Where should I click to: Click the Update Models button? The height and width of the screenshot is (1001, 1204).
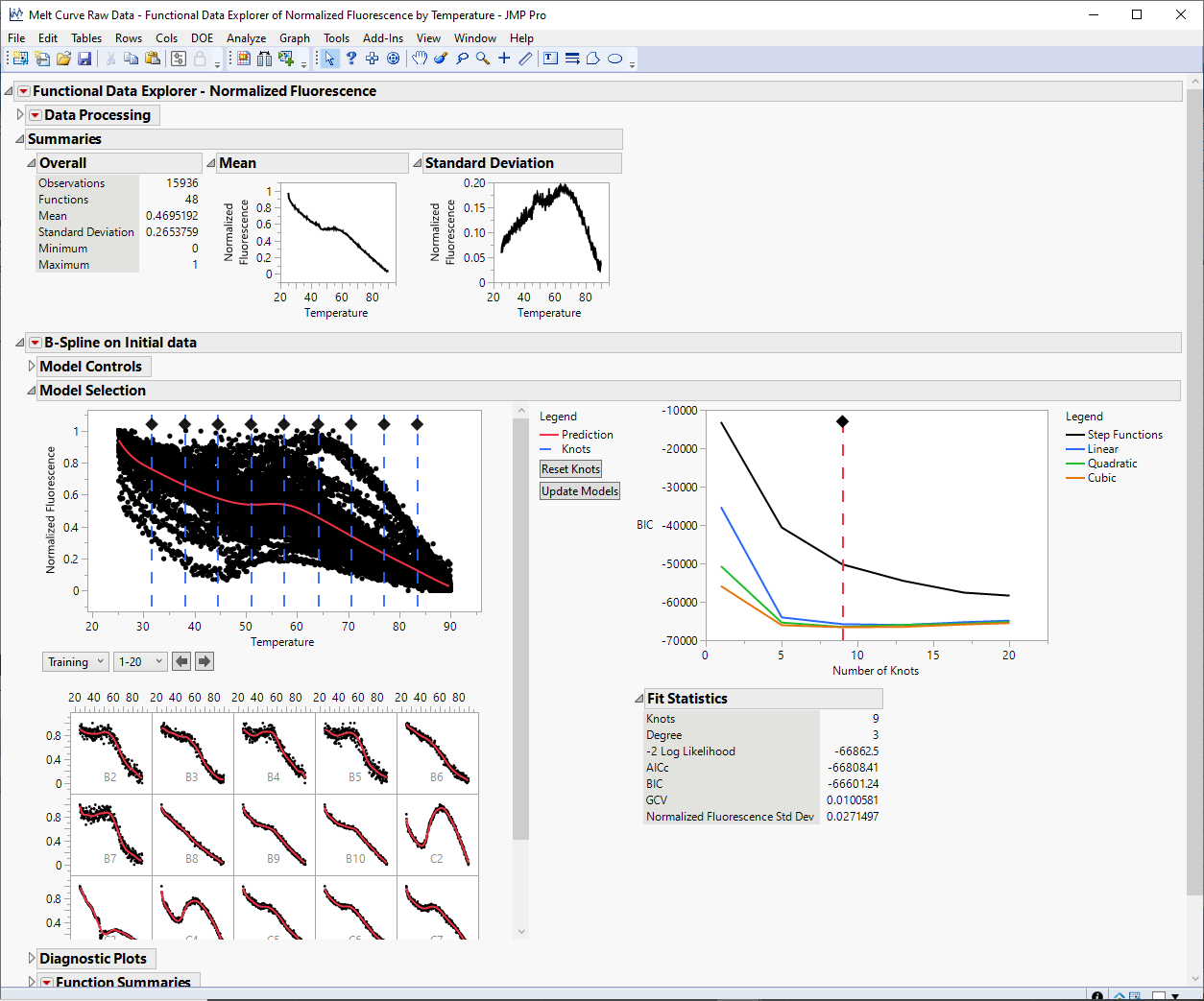(x=579, y=490)
